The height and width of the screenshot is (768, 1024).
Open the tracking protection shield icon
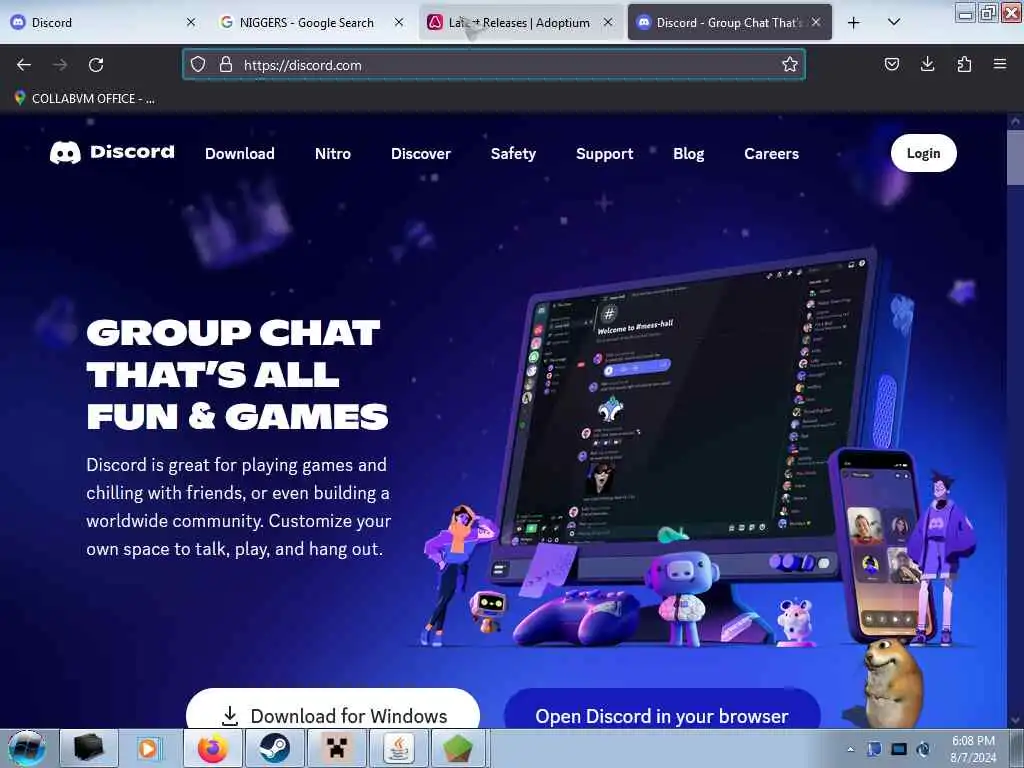point(198,64)
